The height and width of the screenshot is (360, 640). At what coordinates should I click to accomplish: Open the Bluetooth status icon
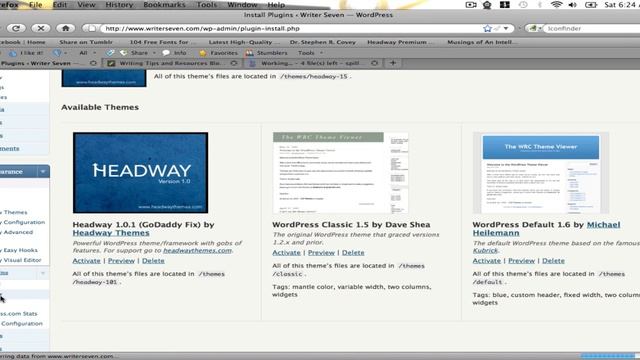[540, 5]
